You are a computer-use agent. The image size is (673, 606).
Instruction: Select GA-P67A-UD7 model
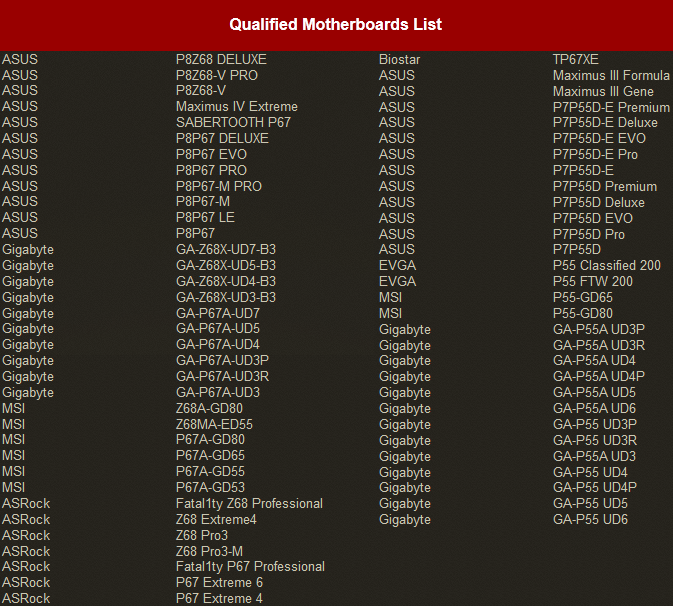point(218,313)
